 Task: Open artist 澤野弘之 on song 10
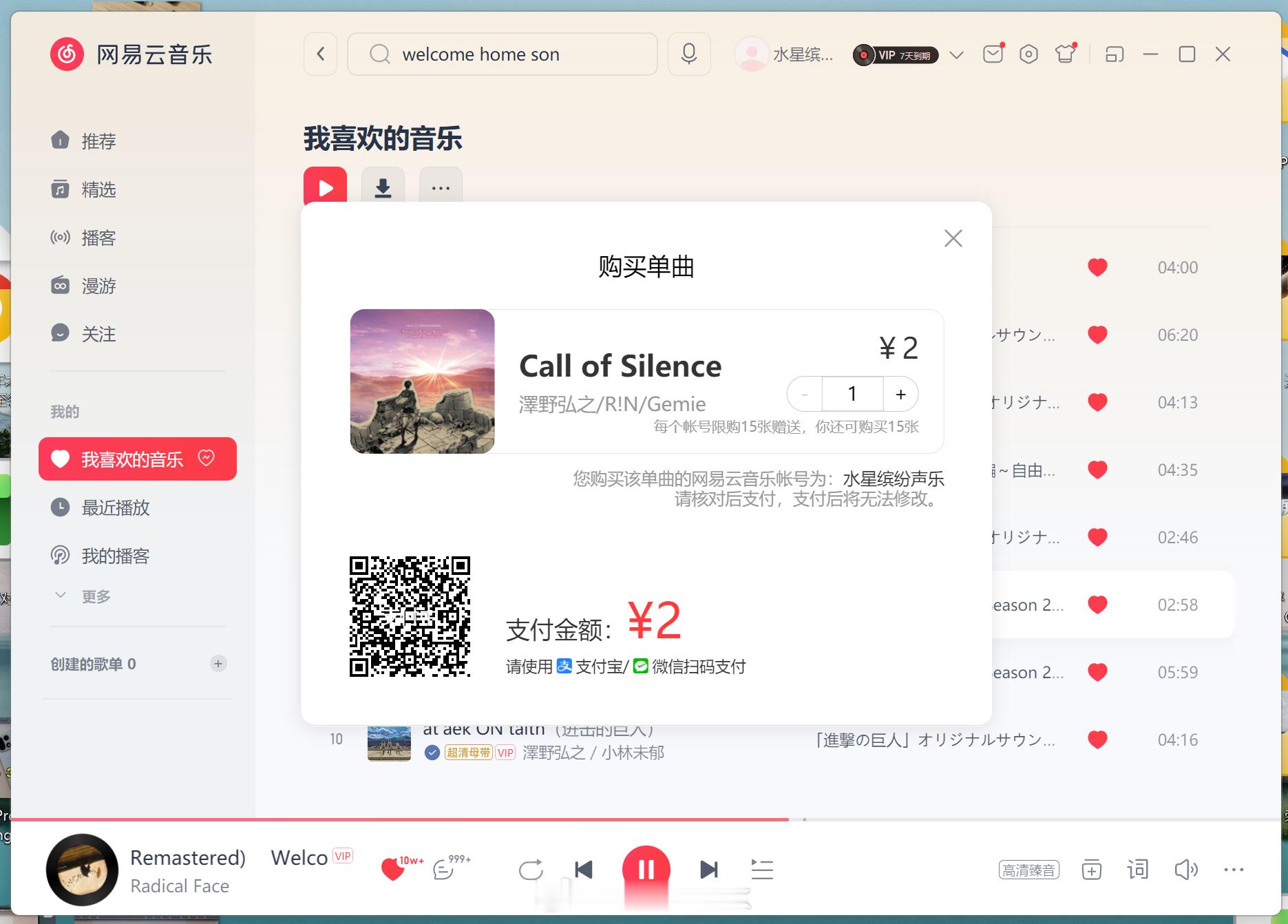(553, 753)
